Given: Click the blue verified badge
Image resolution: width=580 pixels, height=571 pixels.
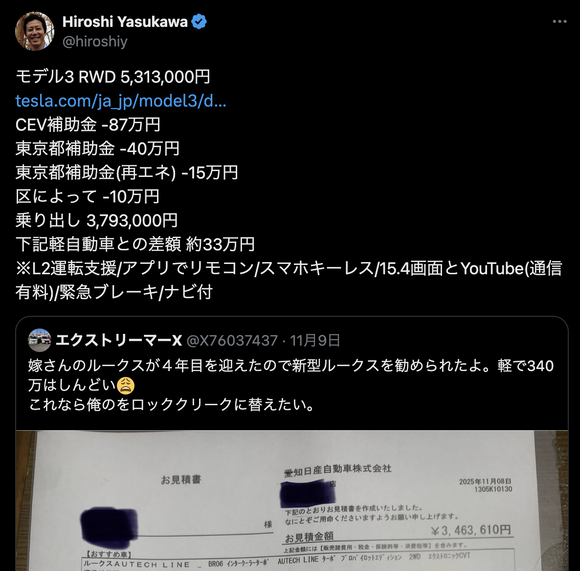Looking at the screenshot, I should [199, 22].
